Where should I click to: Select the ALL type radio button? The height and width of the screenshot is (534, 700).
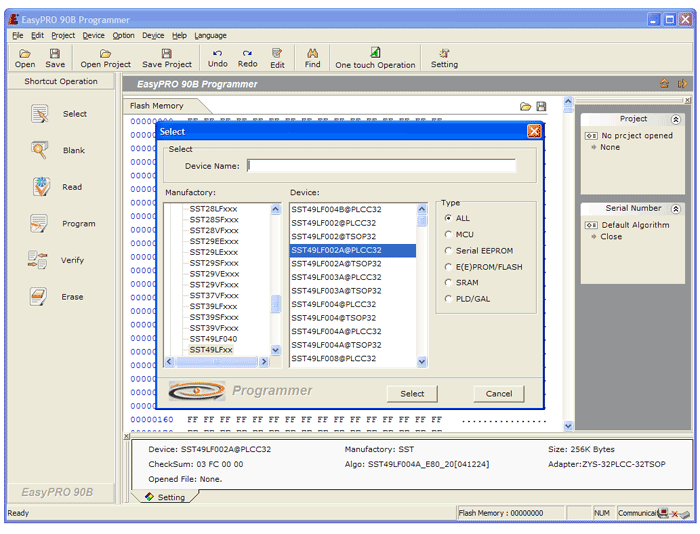(448, 218)
